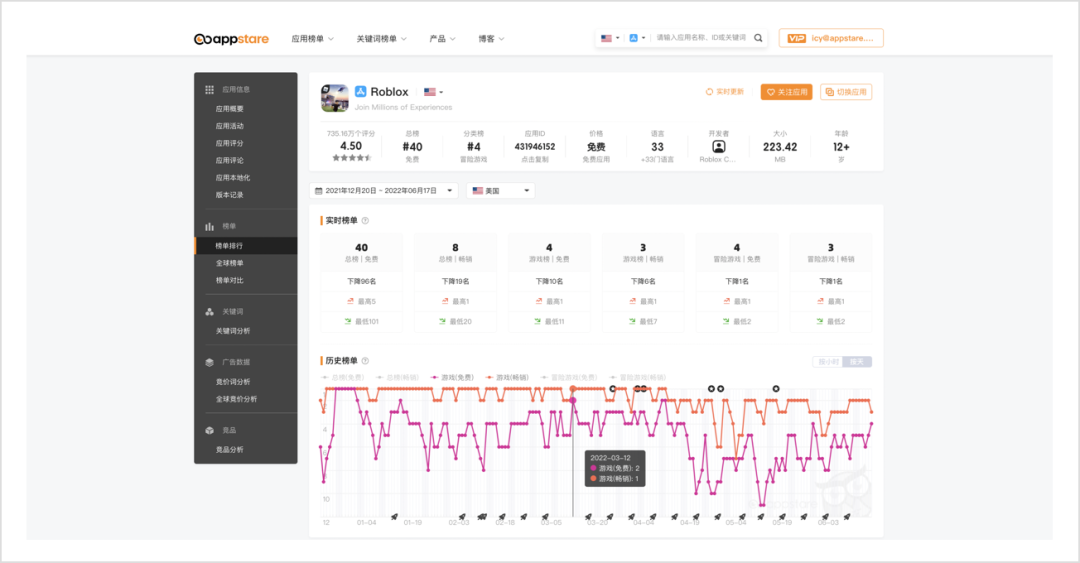Click the first rocket marker on chart axis
Screen dimensions: 1080x563
coord(394,517)
